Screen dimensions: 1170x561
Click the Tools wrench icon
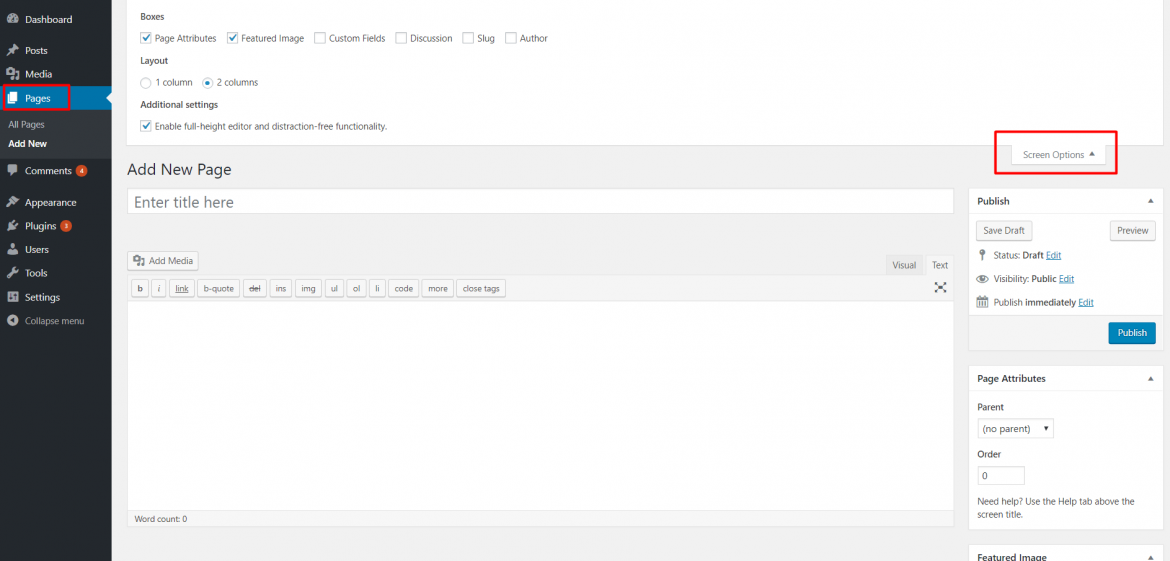tap(13, 273)
